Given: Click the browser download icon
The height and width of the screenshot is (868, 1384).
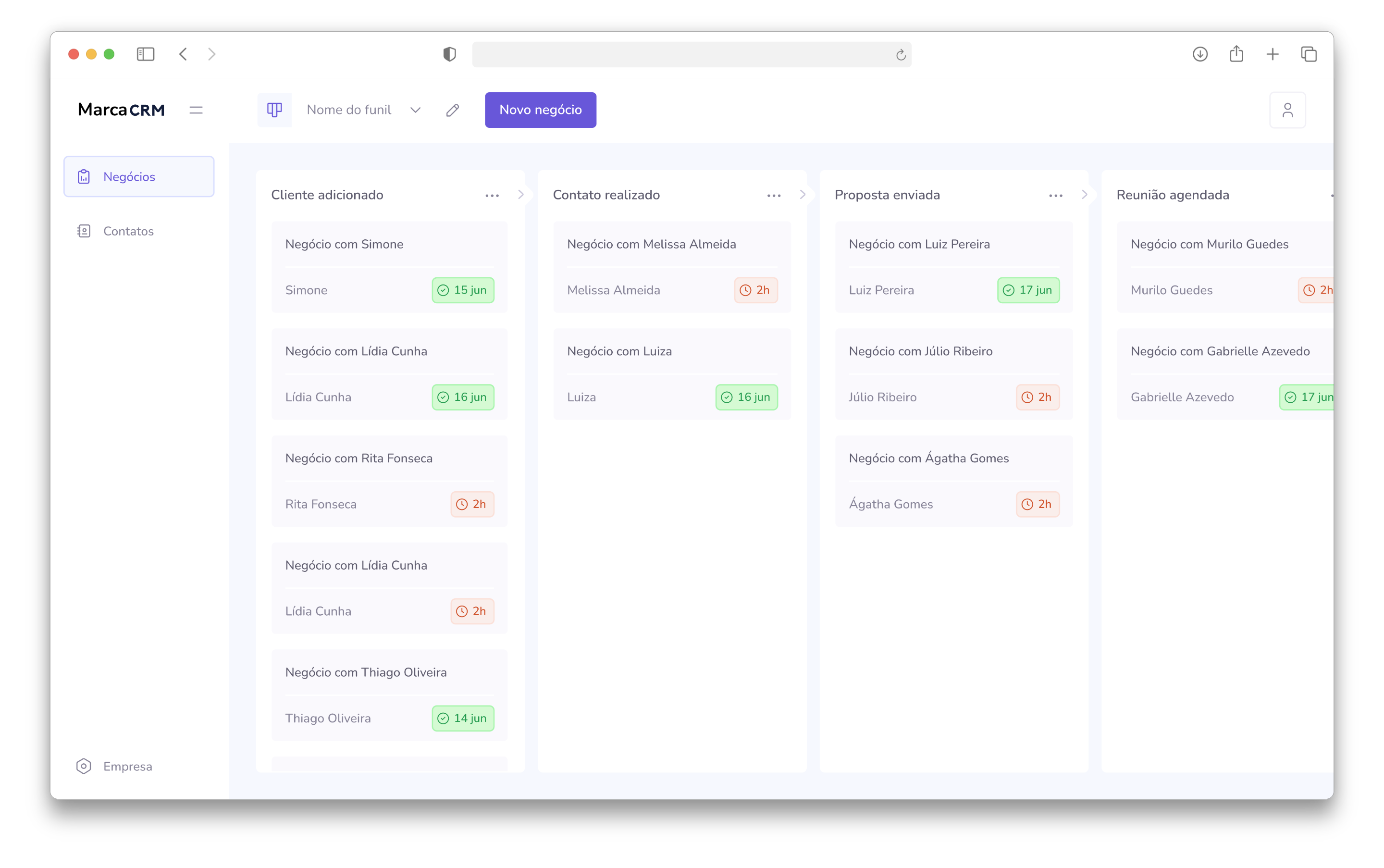Looking at the screenshot, I should point(1200,54).
